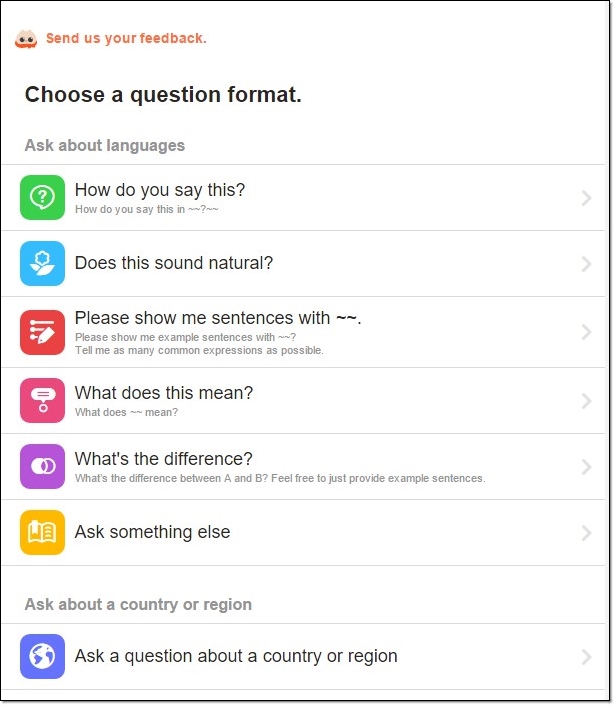Select Does this sound natural? option

click(303, 264)
